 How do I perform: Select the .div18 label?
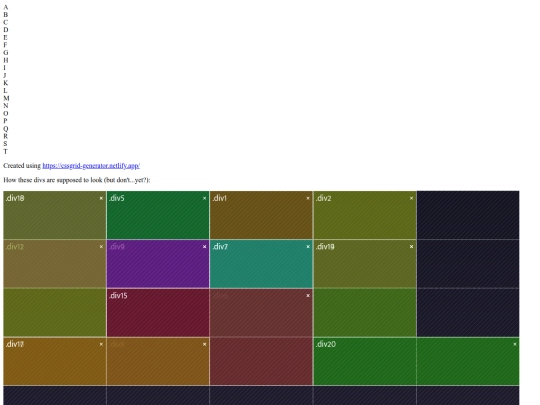pyautogui.click(x=15, y=198)
